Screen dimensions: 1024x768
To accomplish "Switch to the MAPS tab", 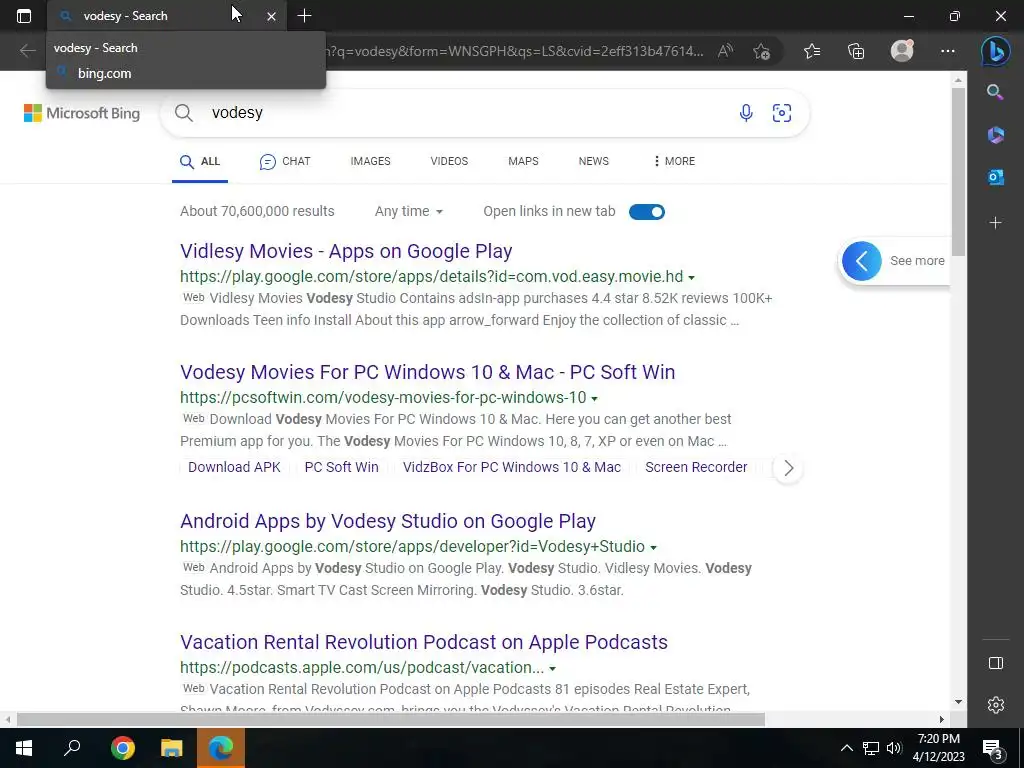I will tap(523, 161).
